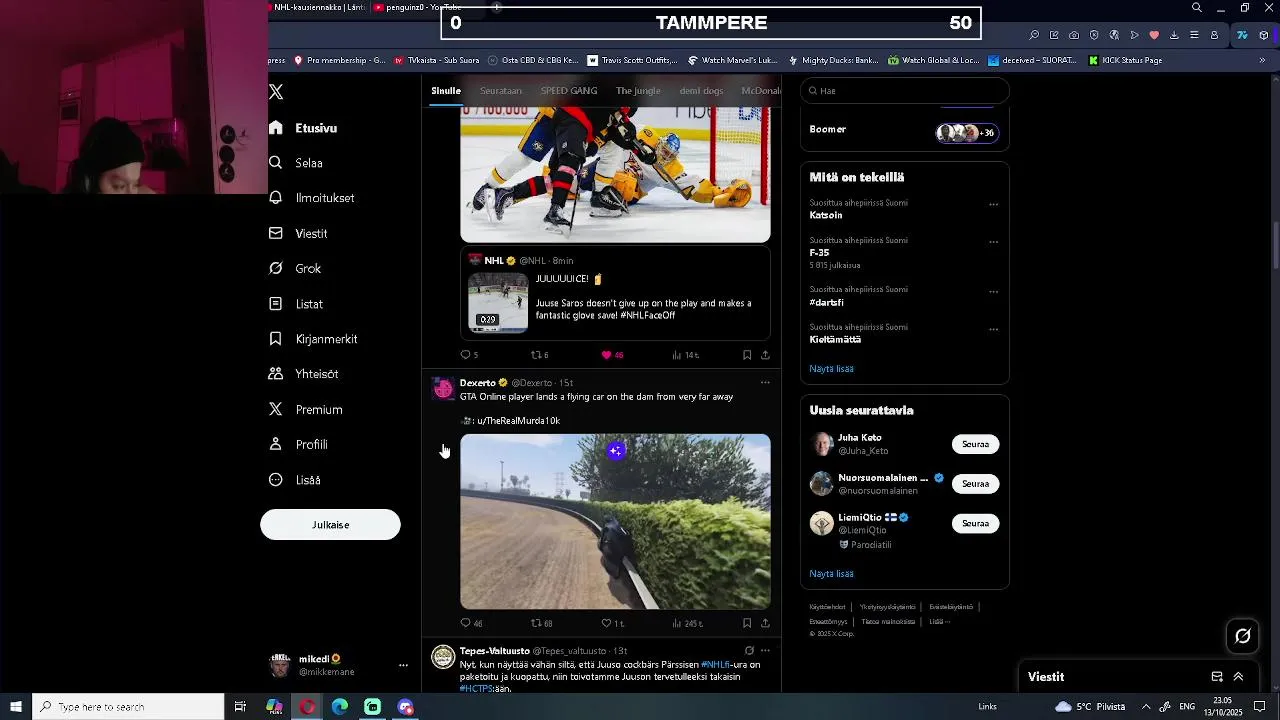Click Grok icon on Tepes-Valtuusto post
The image size is (1280, 720).
tap(749, 651)
